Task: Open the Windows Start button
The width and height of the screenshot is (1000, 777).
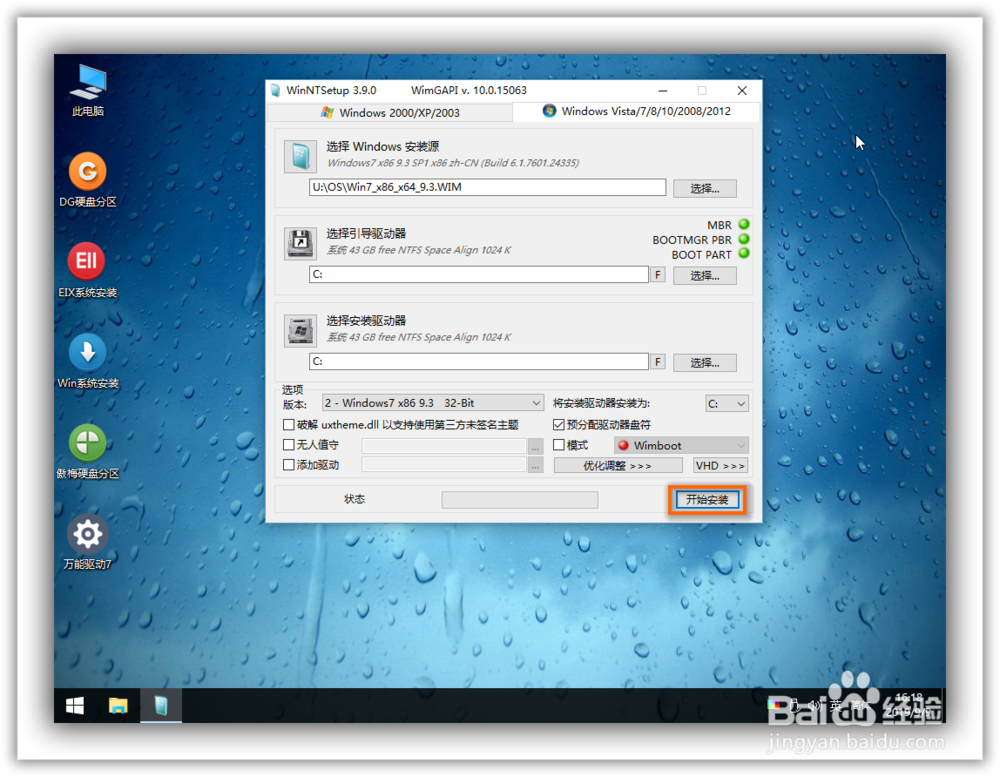Action: point(75,706)
